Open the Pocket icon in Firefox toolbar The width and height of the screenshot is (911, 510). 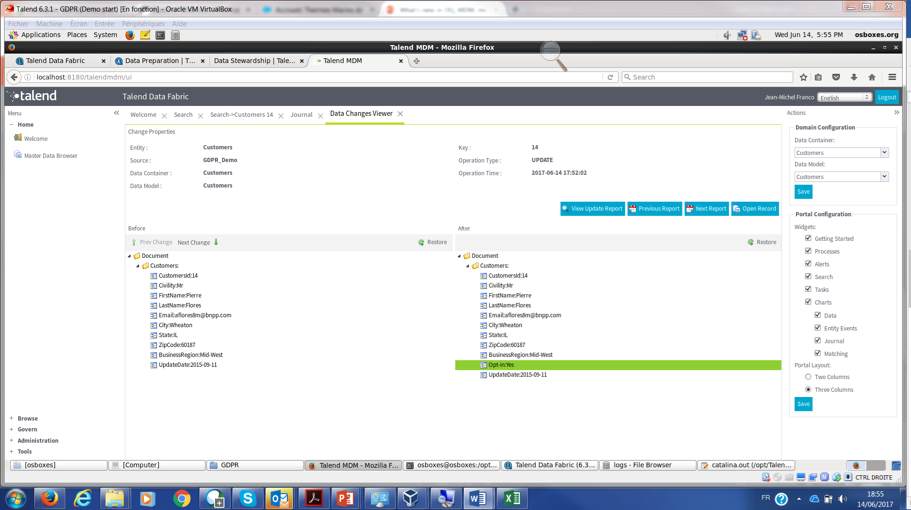[x=836, y=77]
